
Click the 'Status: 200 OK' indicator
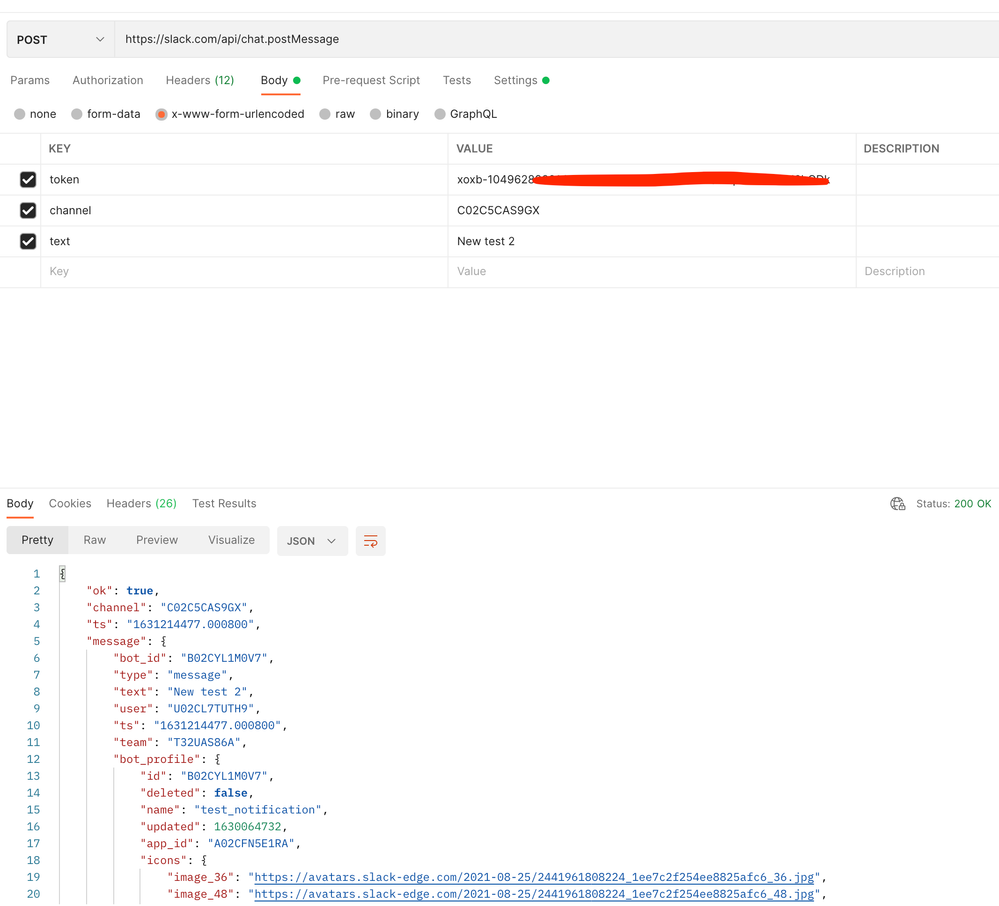click(954, 504)
